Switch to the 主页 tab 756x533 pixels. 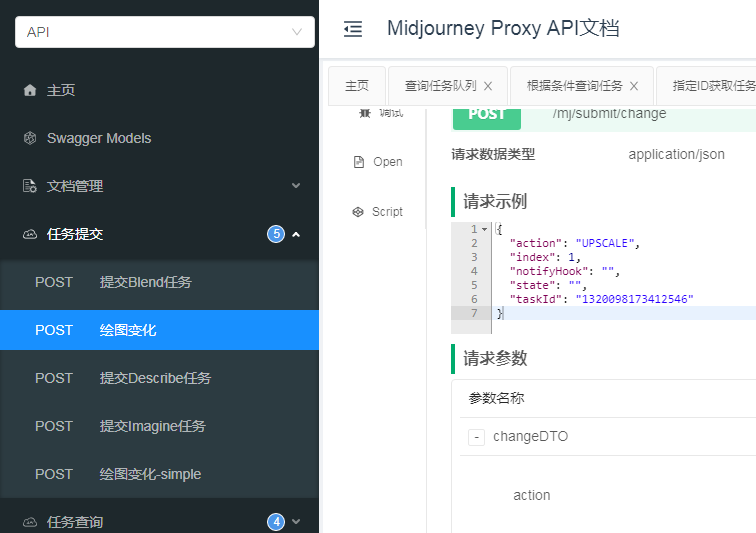pyautogui.click(x=357, y=86)
